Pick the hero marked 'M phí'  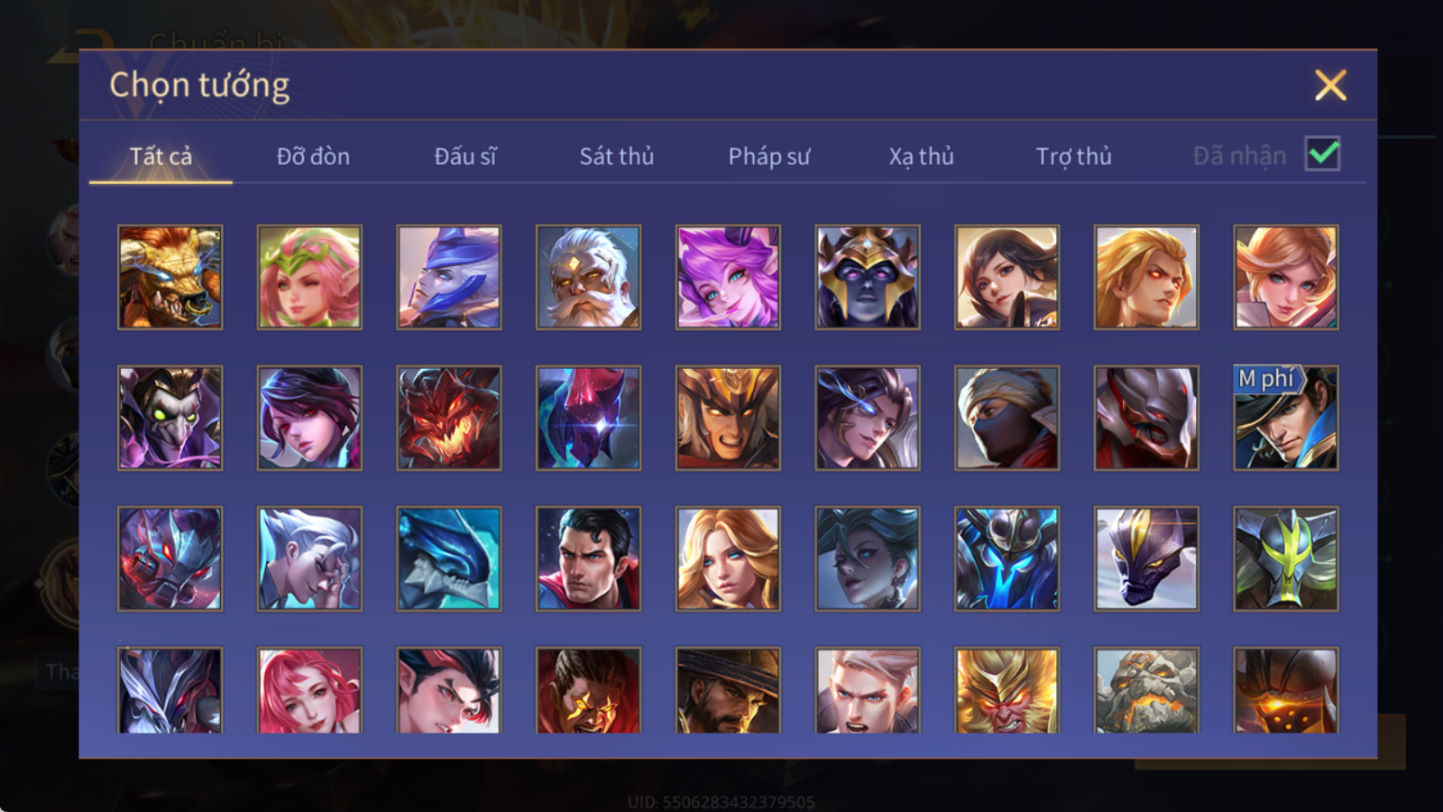1286,418
